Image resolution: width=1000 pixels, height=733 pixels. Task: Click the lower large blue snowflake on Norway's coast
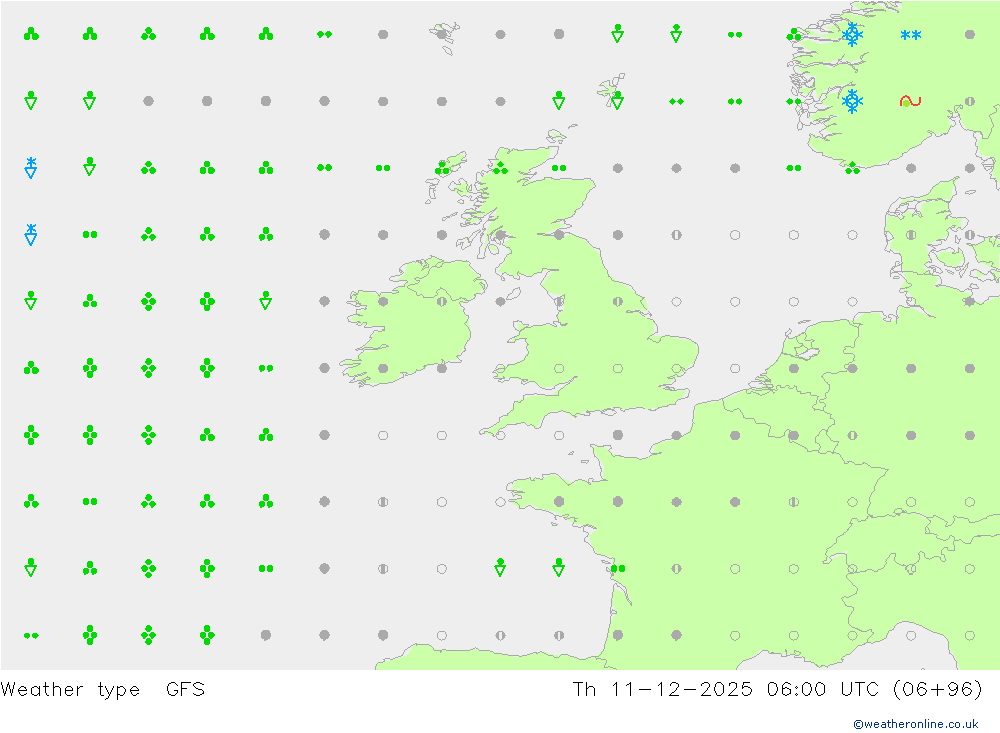(852, 101)
